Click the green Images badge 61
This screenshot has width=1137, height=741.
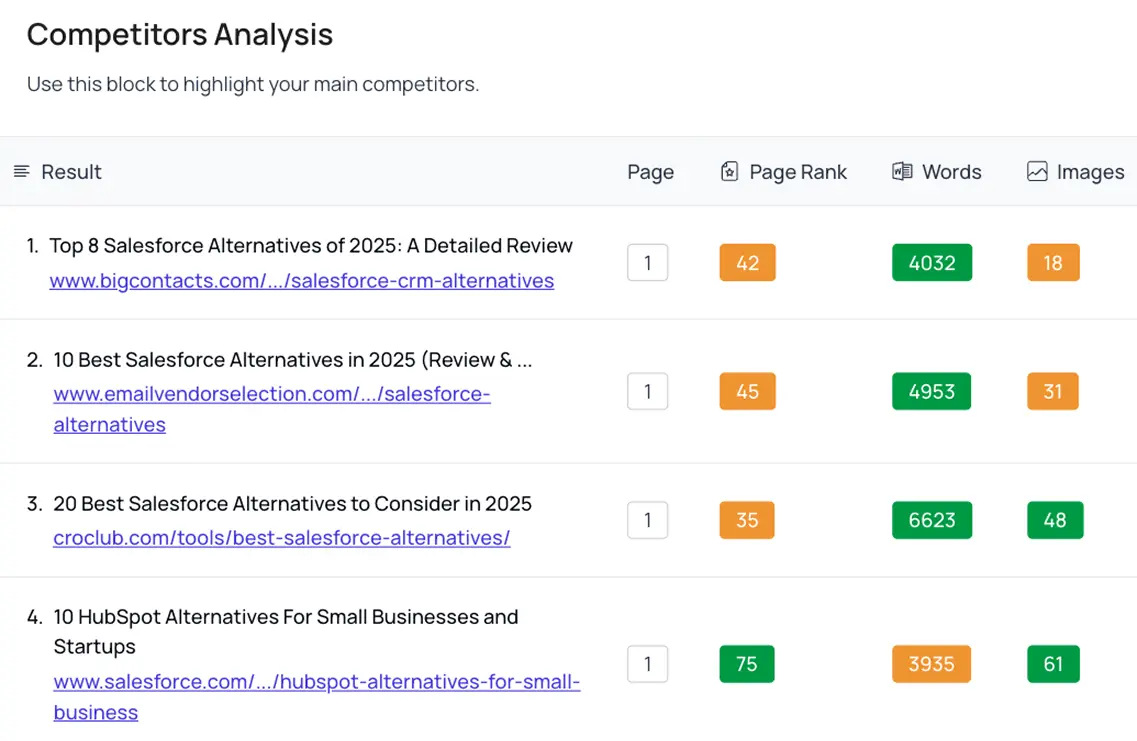[1054, 663]
